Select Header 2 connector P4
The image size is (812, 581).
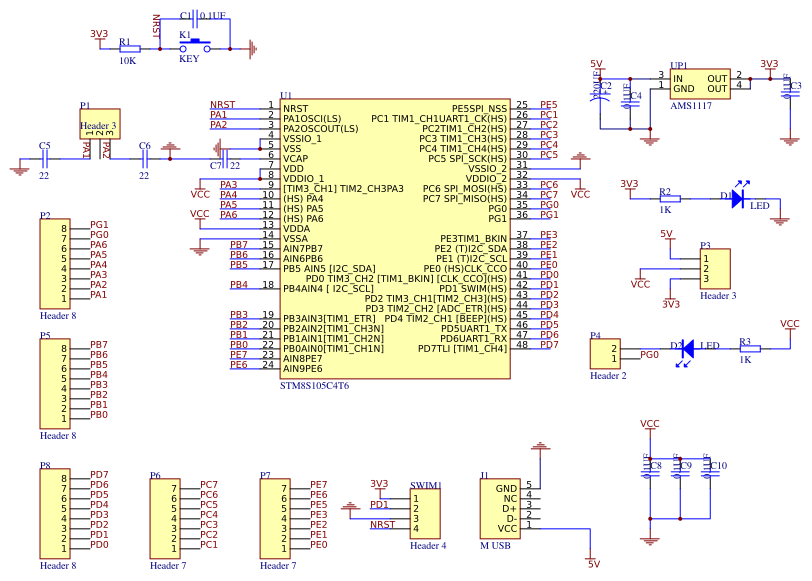(x=606, y=350)
